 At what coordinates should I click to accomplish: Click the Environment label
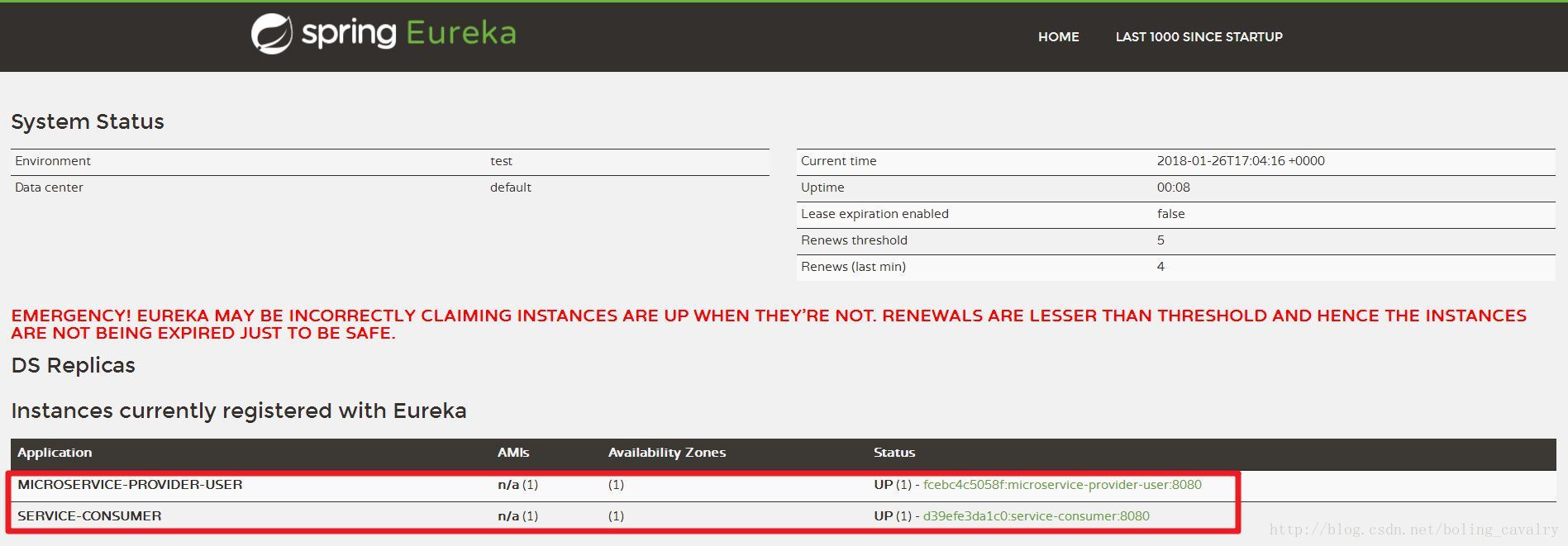pos(53,161)
